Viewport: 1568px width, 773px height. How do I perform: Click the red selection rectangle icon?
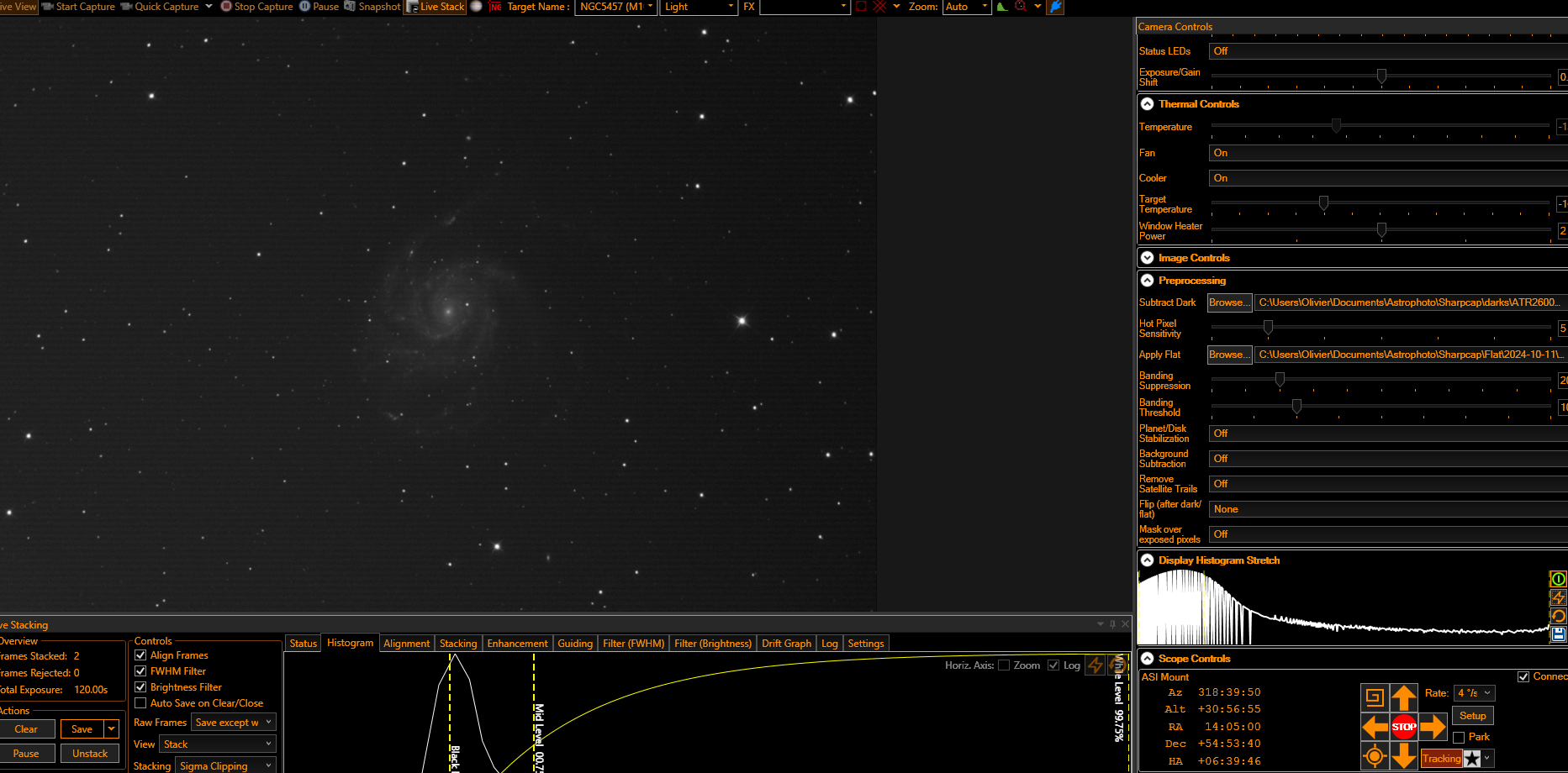pyautogui.click(x=861, y=7)
